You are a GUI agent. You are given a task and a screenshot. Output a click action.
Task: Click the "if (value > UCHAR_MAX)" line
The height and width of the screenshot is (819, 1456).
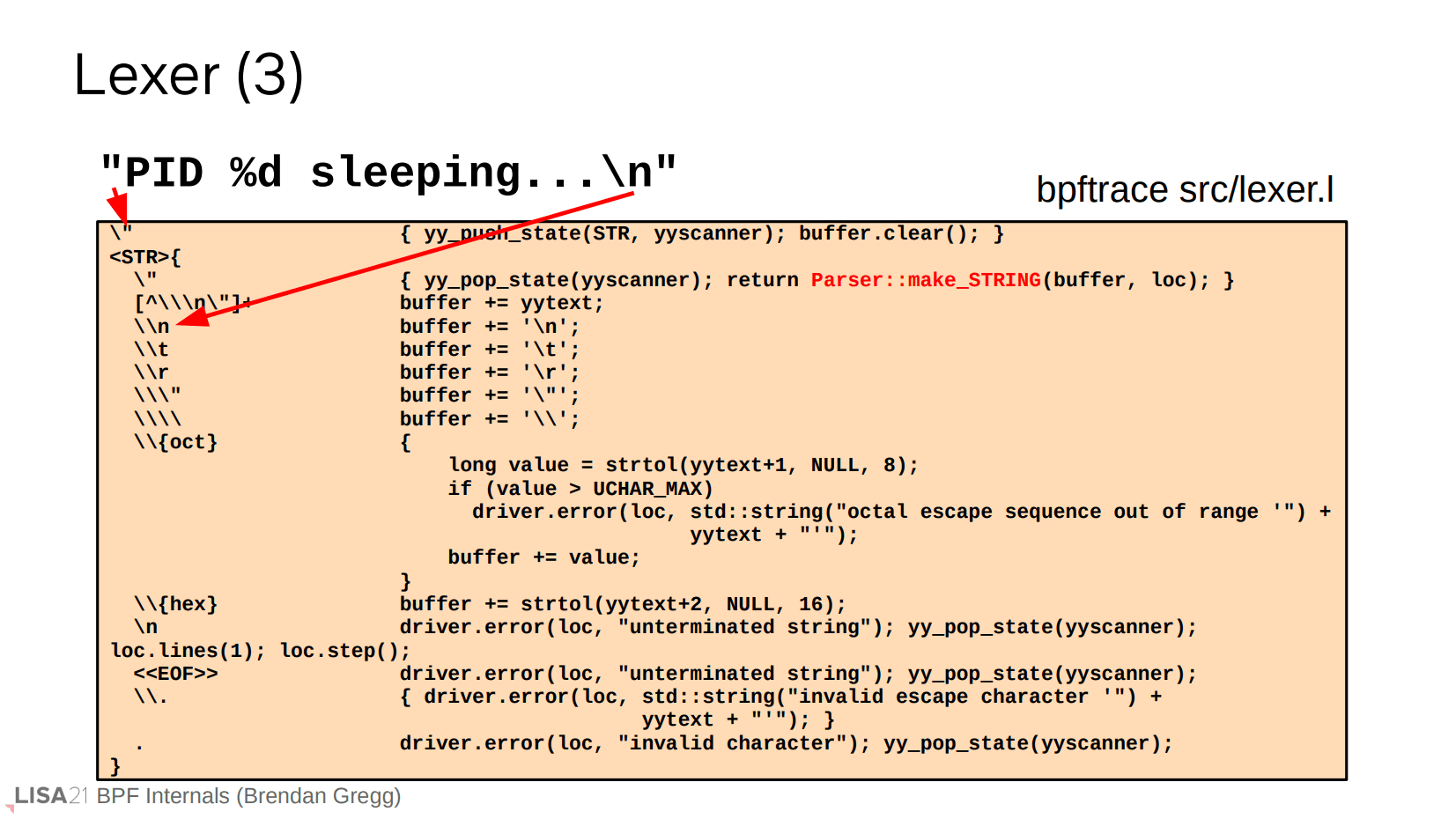tap(580, 489)
